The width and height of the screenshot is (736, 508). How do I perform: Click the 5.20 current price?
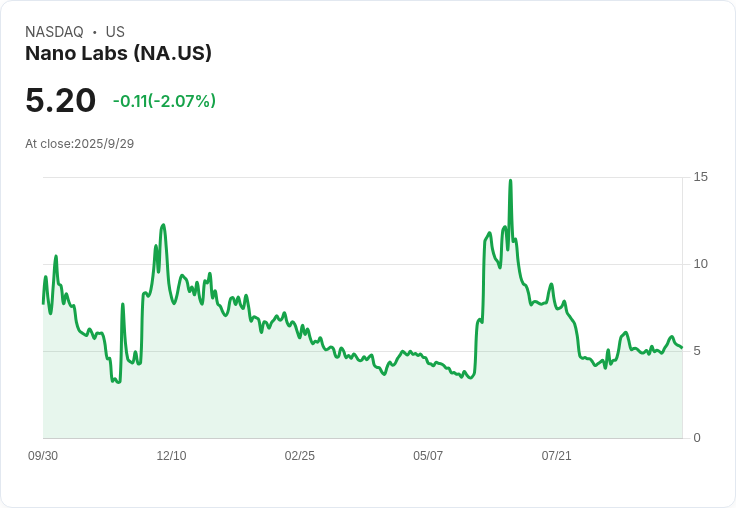[x=60, y=100]
